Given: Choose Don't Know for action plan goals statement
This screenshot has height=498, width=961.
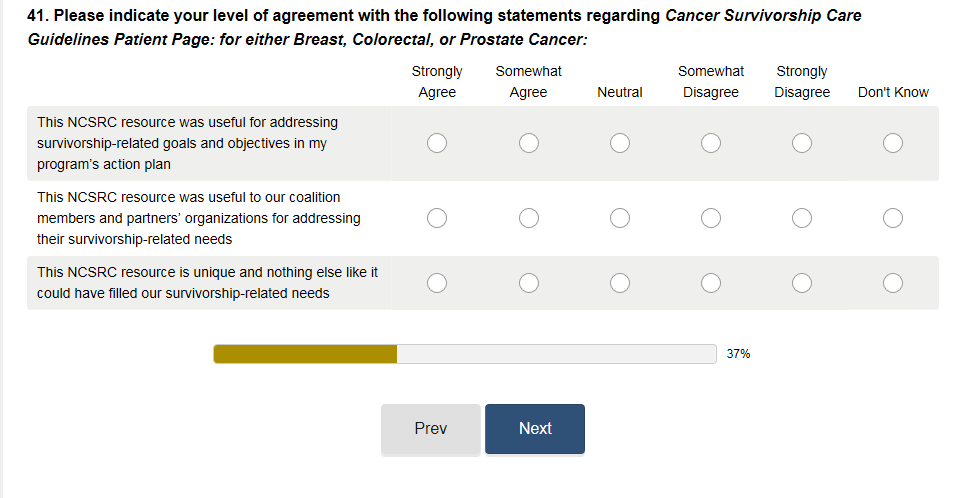Looking at the screenshot, I should pyautogui.click(x=893, y=144).
